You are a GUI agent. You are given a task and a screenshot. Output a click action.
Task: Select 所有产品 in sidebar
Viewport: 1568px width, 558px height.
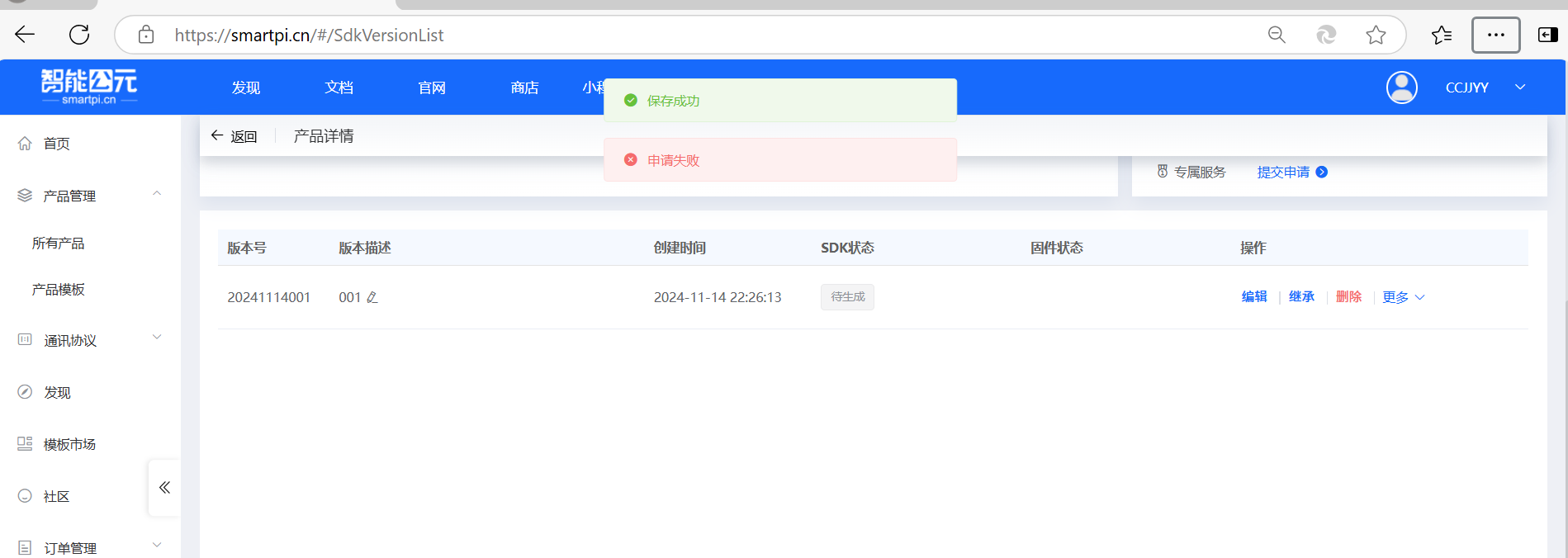[x=58, y=243]
